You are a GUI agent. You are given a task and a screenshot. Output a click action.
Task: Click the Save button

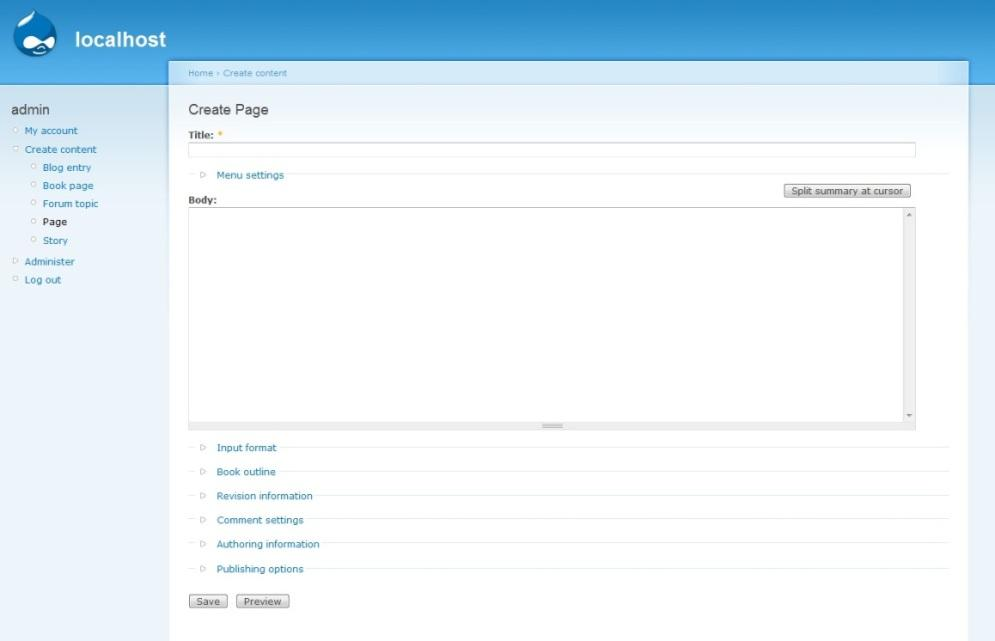point(208,601)
